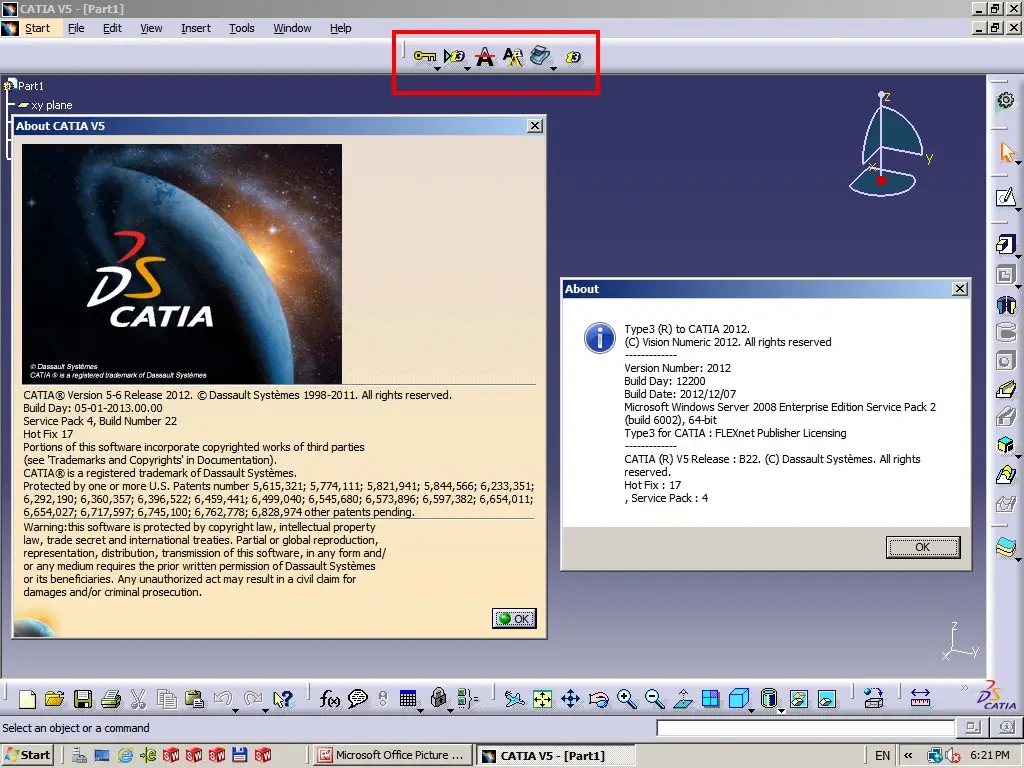Image resolution: width=1024 pixels, height=768 pixels.
Task: Open the Formula f(x) tool
Action: click(330, 699)
